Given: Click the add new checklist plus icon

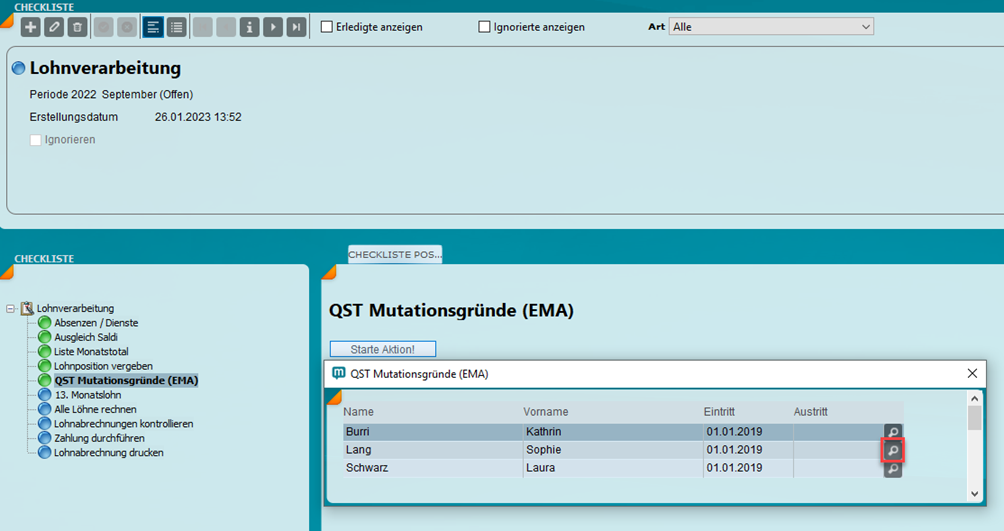Looking at the screenshot, I should [30, 27].
